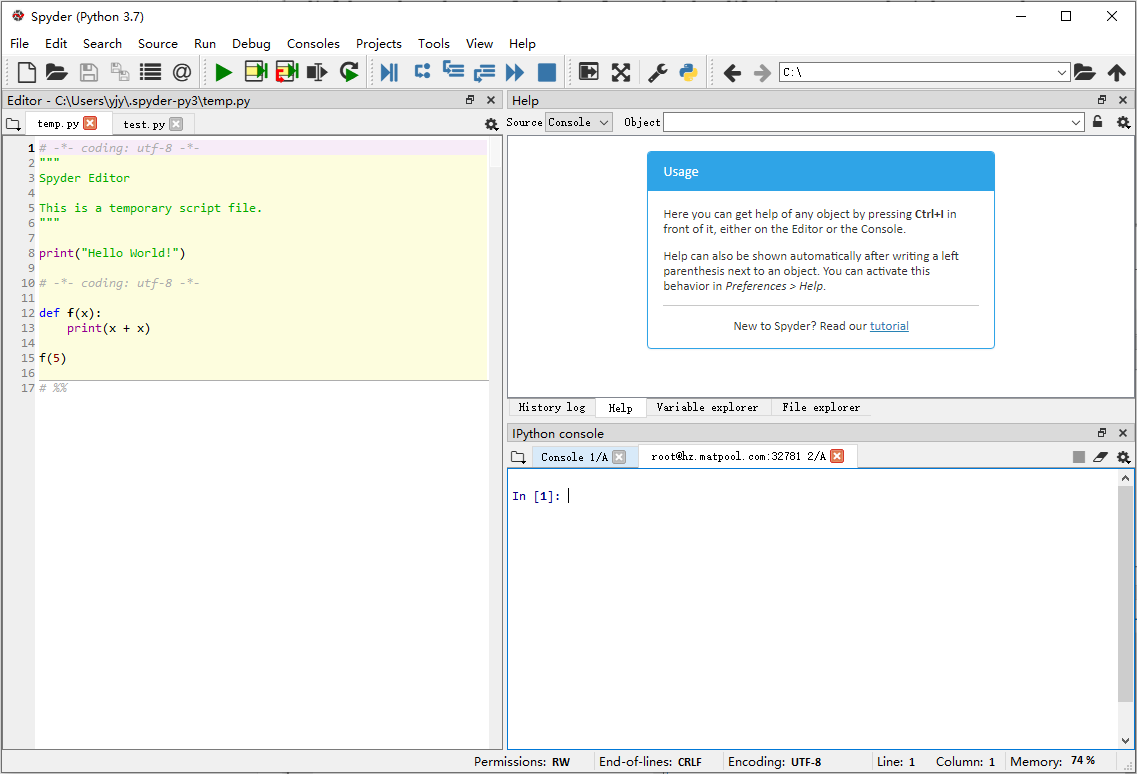Run the current file with green play button

click(x=223, y=72)
